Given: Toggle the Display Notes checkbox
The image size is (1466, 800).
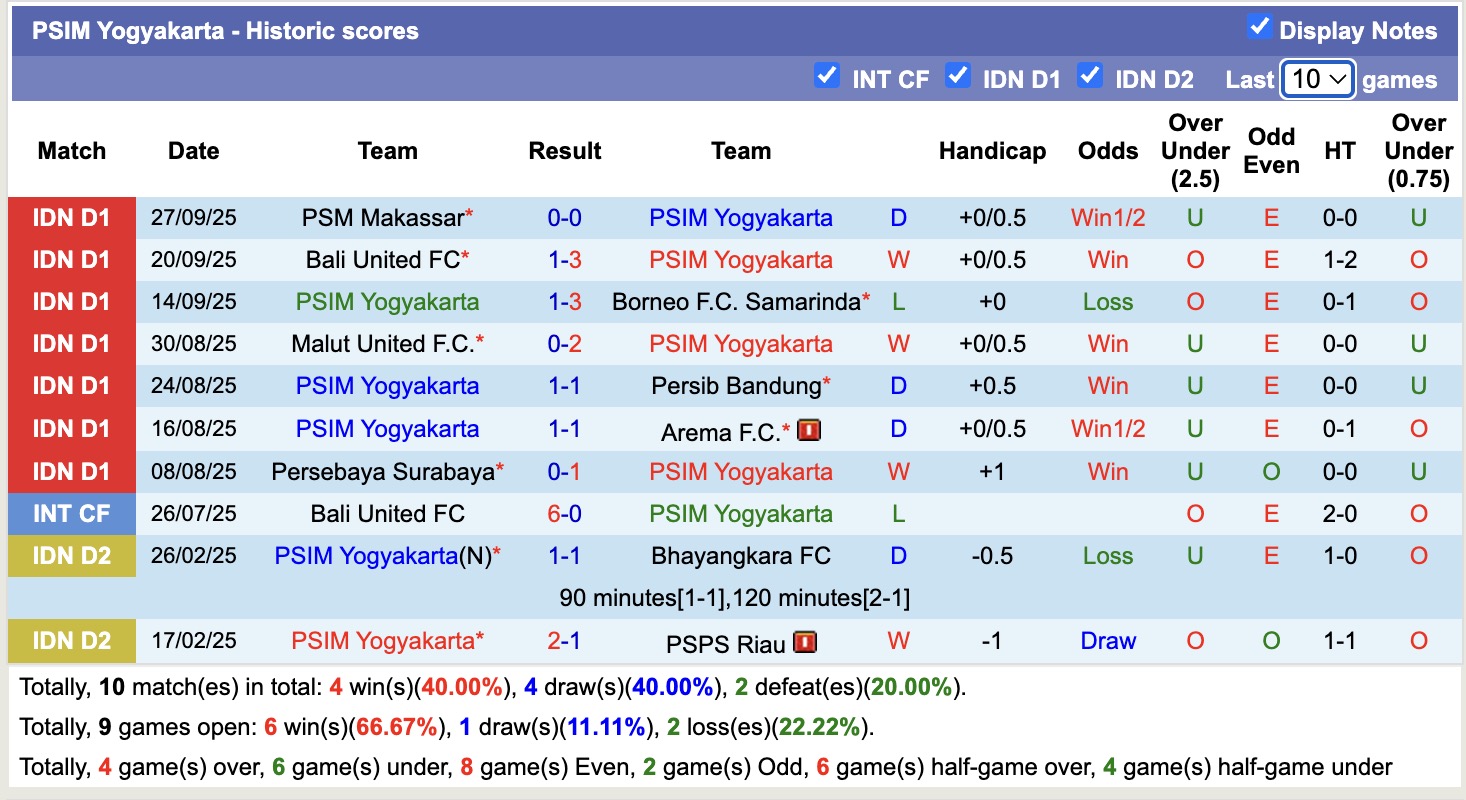Looking at the screenshot, I should pos(1259,28).
